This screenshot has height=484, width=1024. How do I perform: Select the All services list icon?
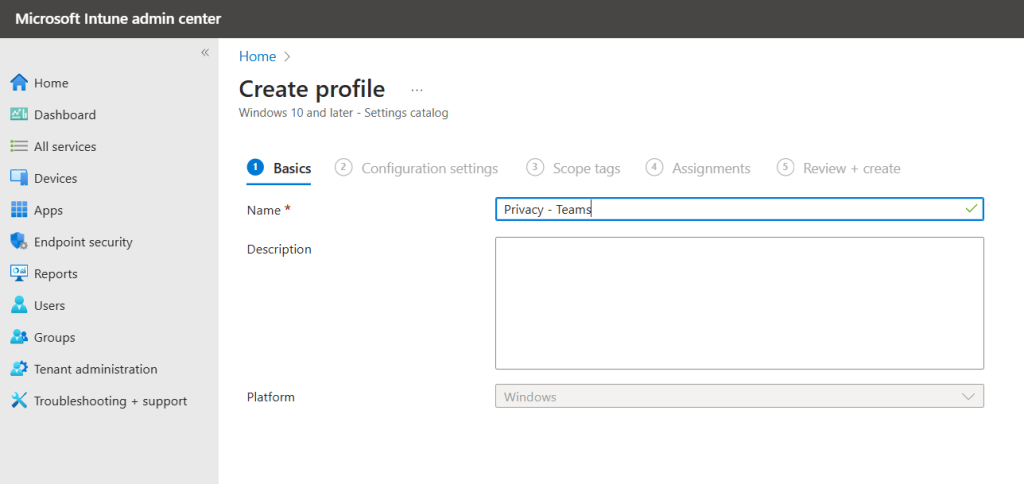[18, 147]
